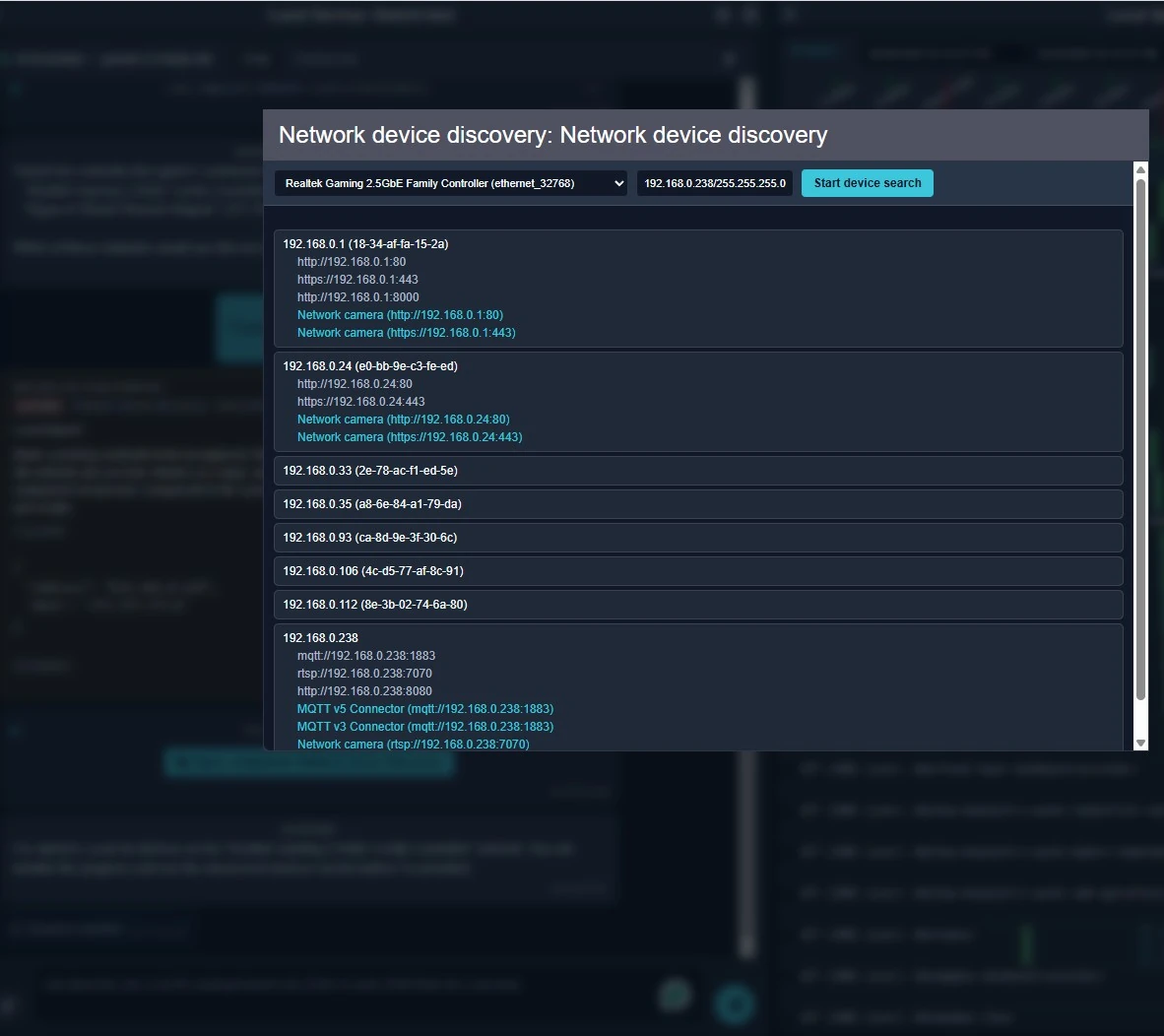The width and height of the screenshot is (1164, 1036).
Task: Click device header 192.168.0.1 (18-34-af-fa-15-2a)
Action: point(365,243)
